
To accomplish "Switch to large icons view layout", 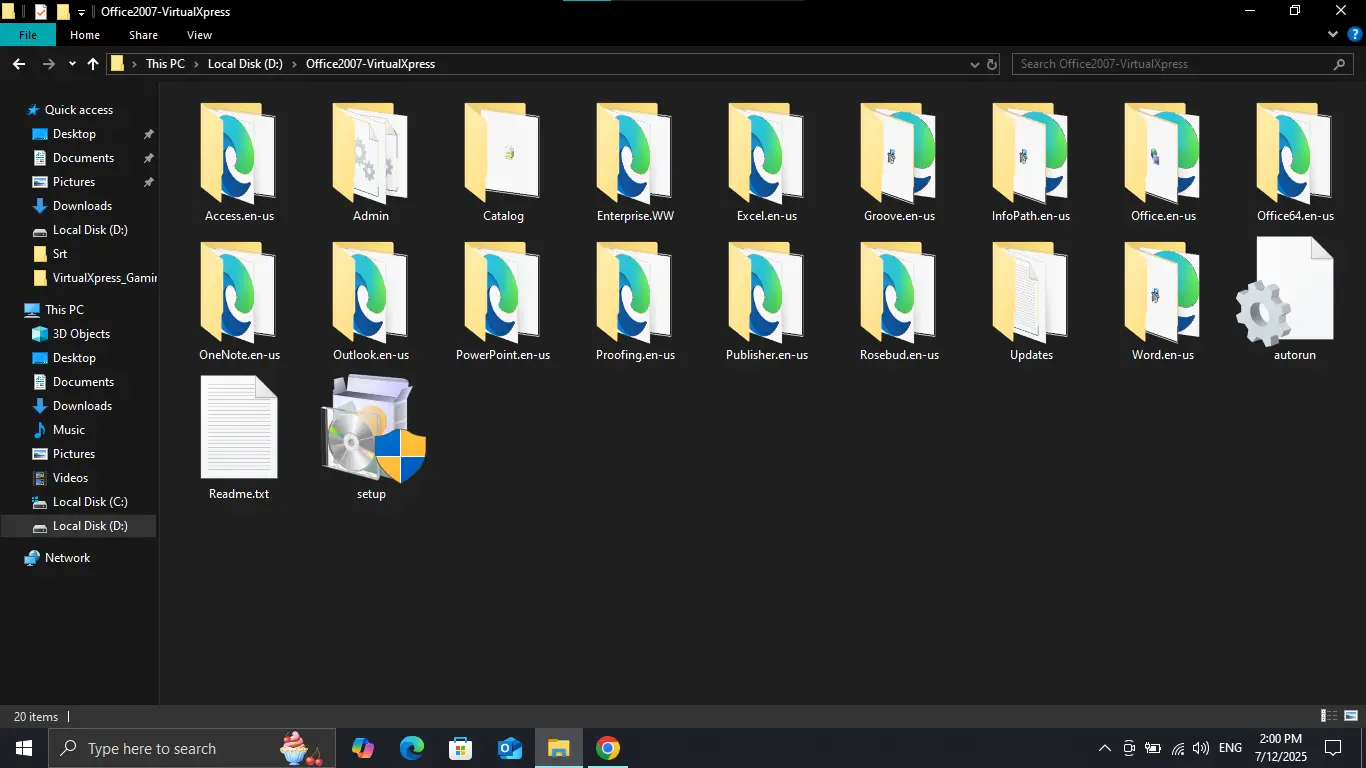I will [x=1352, y=716].
